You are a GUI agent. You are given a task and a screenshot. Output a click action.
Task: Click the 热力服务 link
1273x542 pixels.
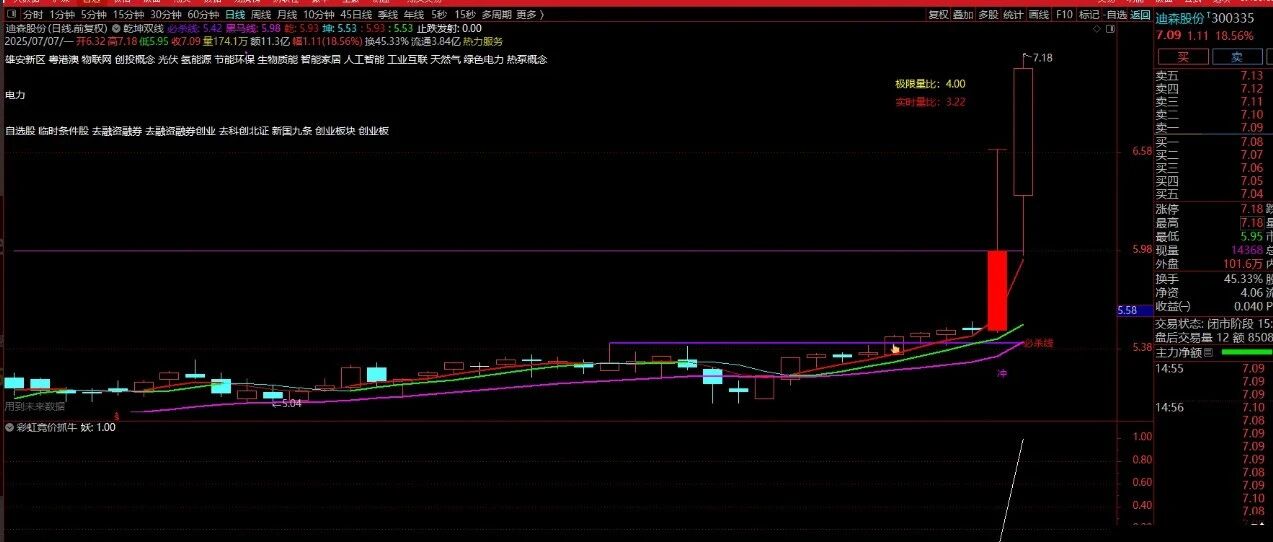pos(483,42)
